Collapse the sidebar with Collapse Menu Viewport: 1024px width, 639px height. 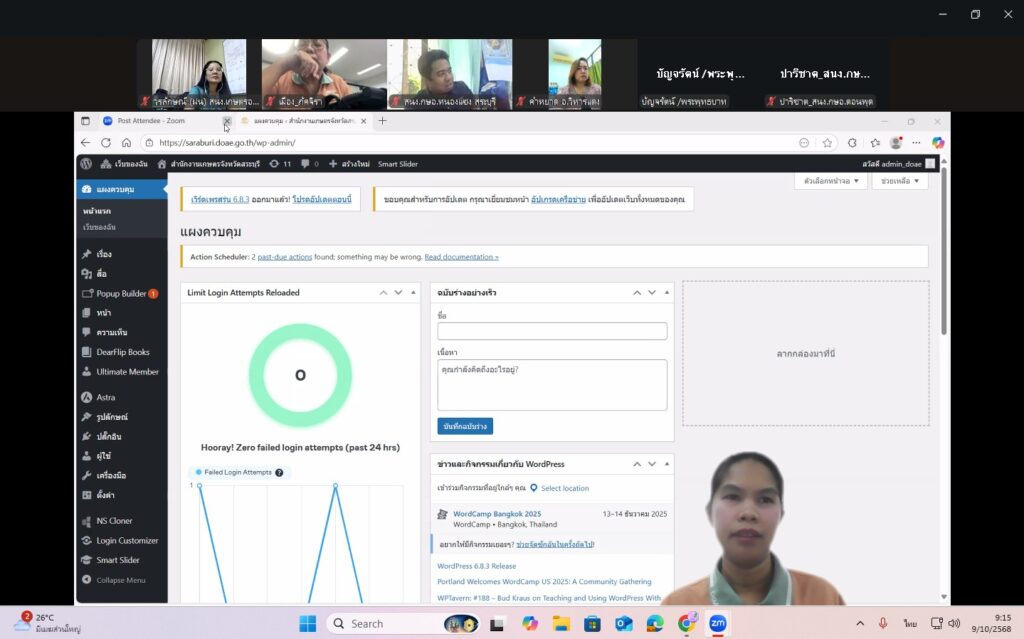pyautogui.click(x=120, y=580)
